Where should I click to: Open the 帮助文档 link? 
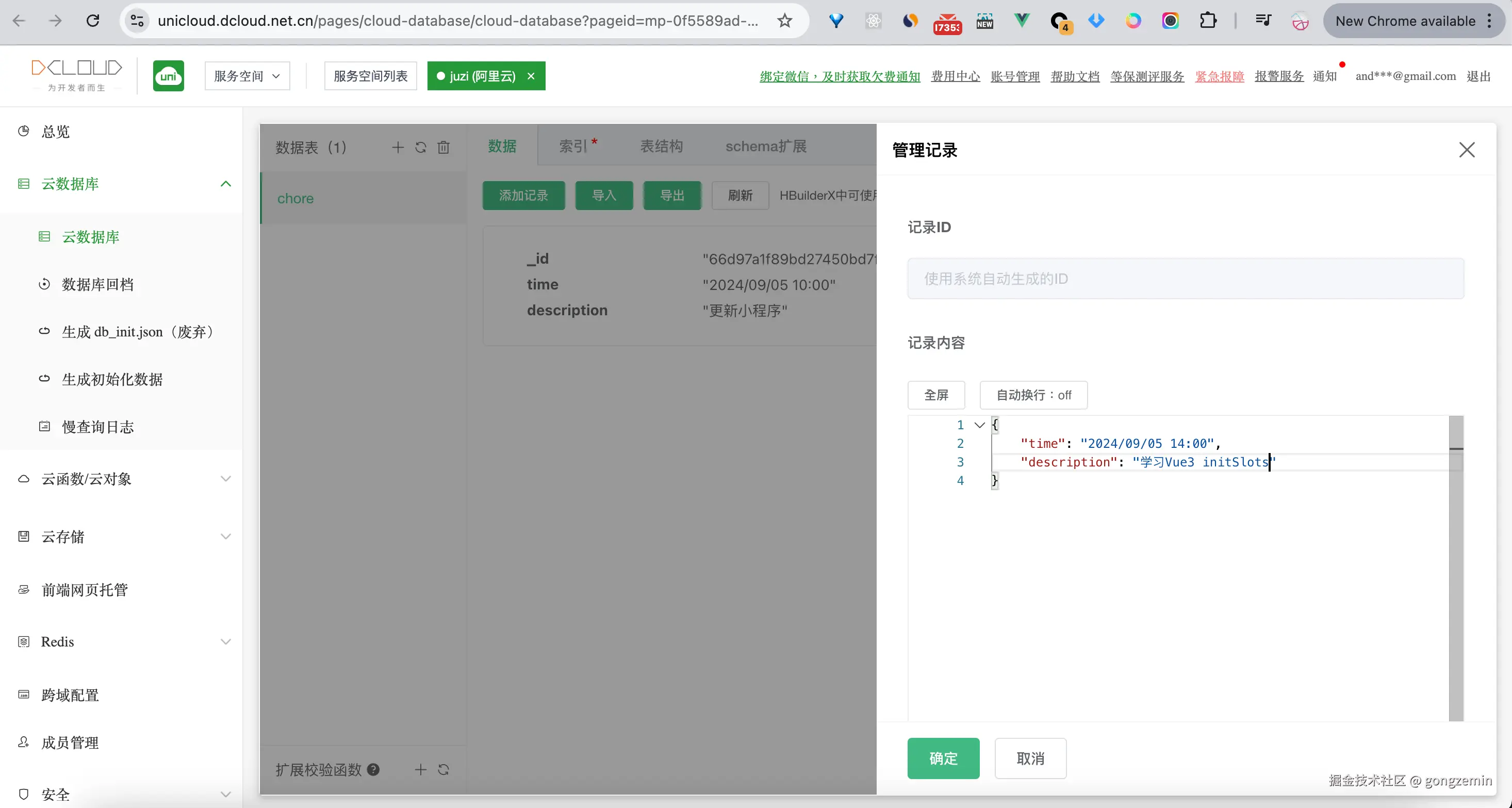pyautogui.click(x=1075, y=76)
